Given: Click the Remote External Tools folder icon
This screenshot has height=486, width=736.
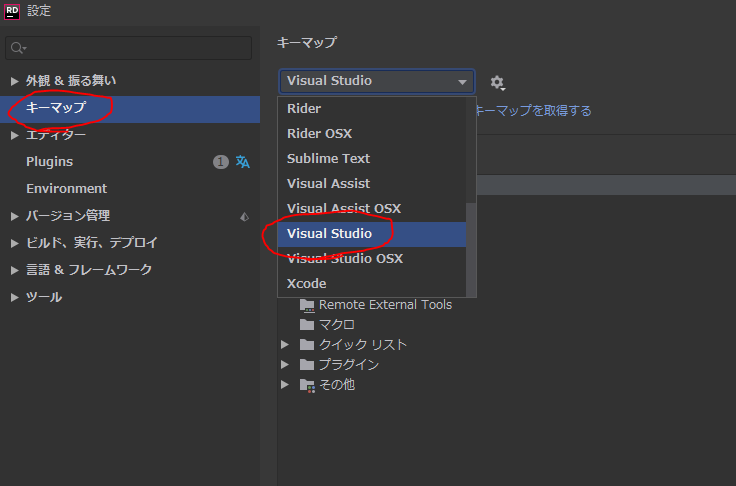Looking at the screenshot, I should (307, 305).
